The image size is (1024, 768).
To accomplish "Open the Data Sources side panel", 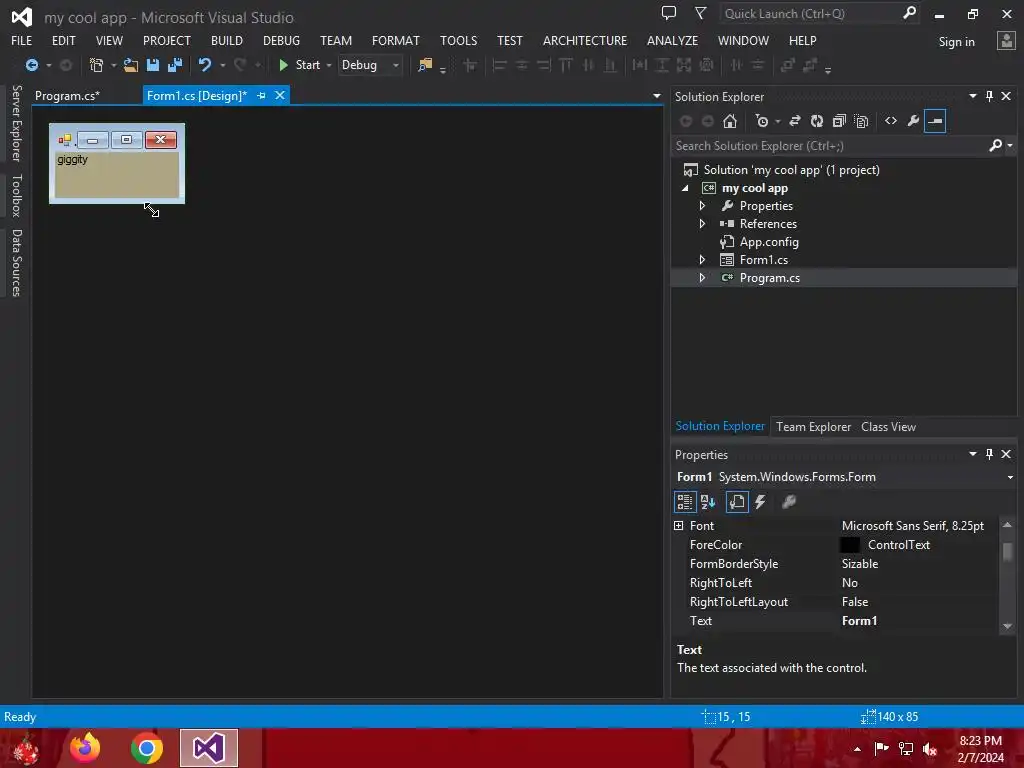I will coord(16,263).
